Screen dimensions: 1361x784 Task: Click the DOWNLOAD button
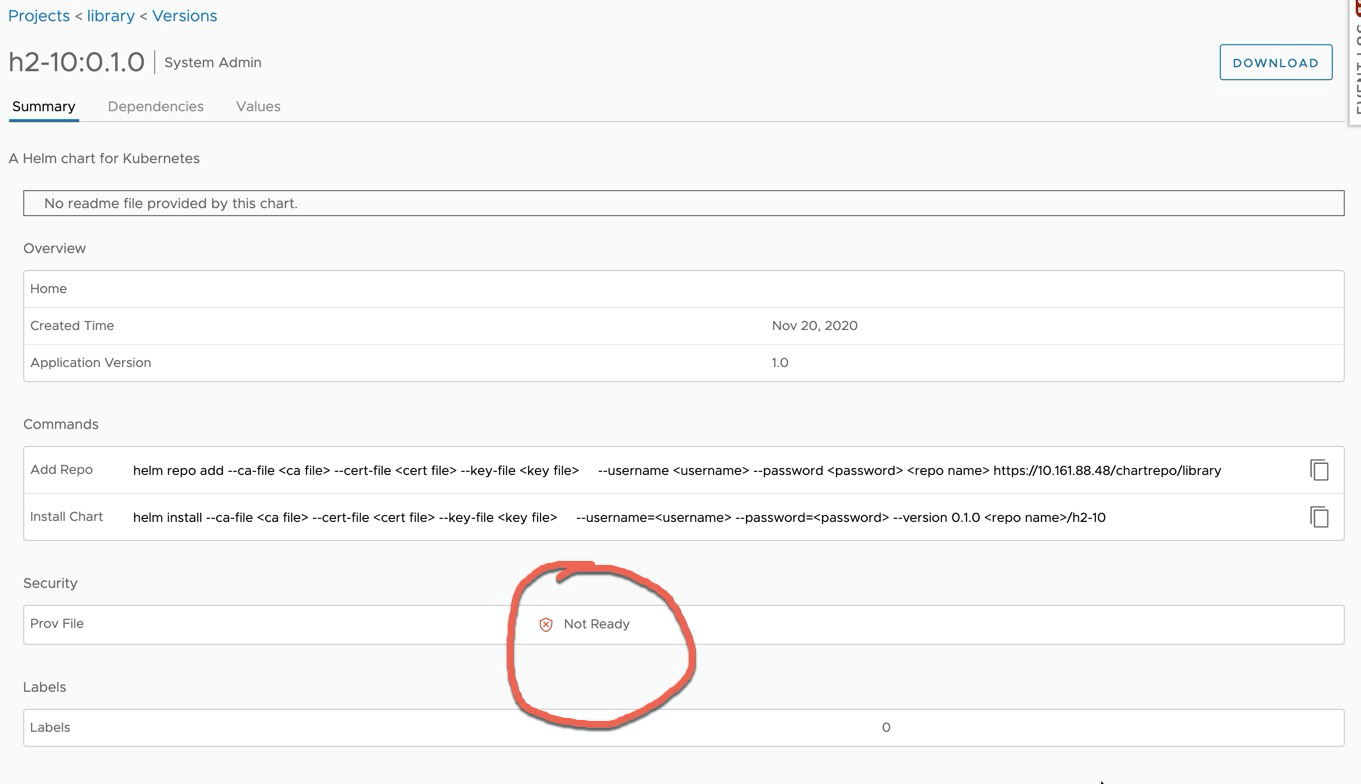tap(1275, 62)
